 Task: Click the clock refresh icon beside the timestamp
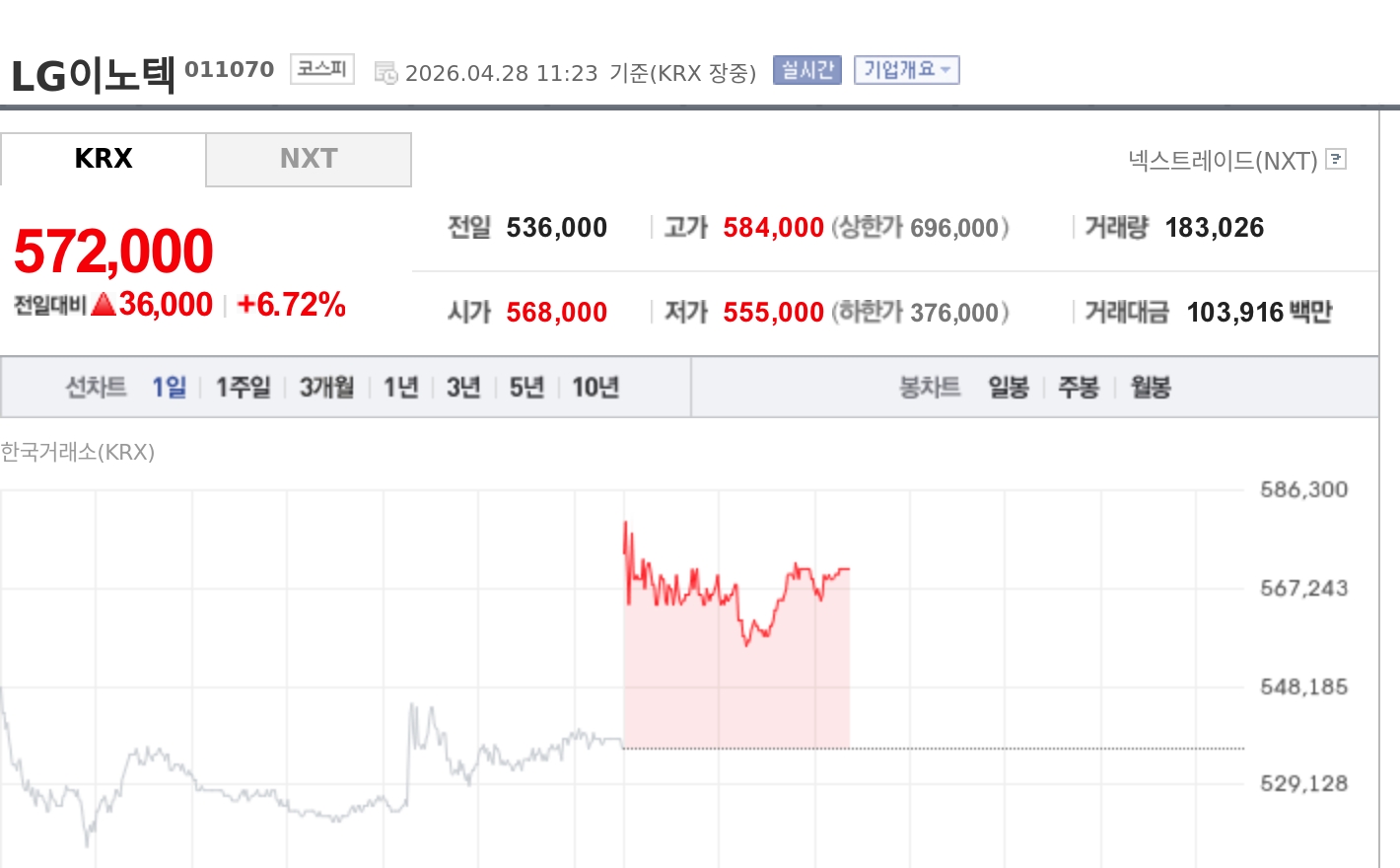pyautogui.click(x=384, y=70)
